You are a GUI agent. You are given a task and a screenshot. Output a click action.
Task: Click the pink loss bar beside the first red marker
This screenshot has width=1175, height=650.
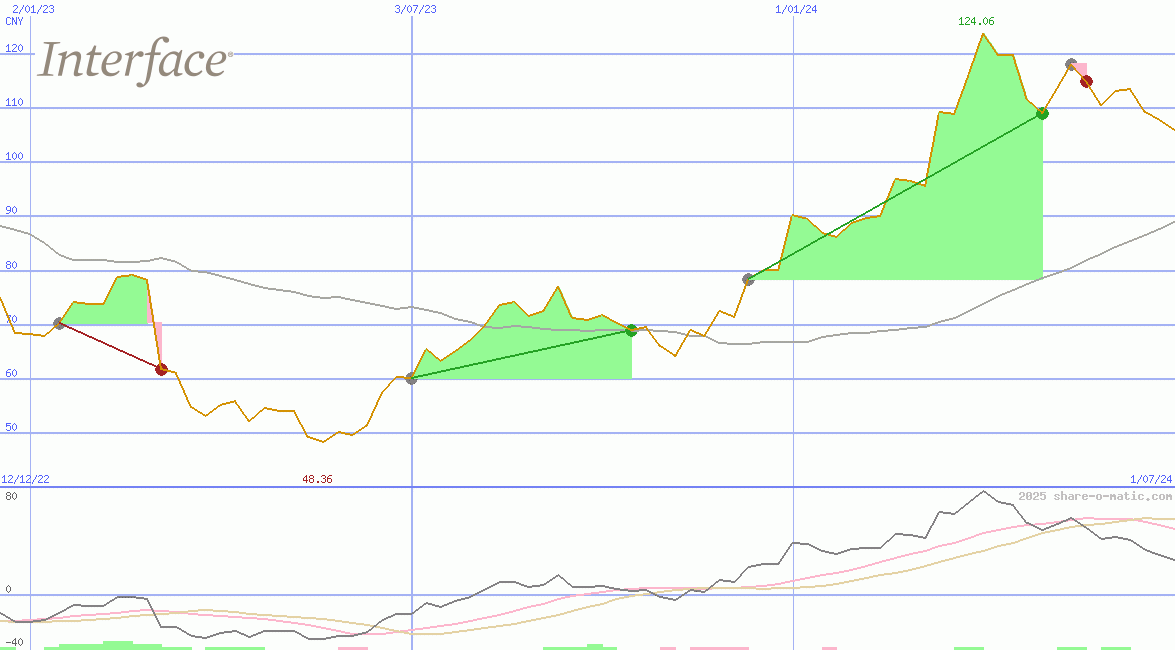(x=156, y=340)
